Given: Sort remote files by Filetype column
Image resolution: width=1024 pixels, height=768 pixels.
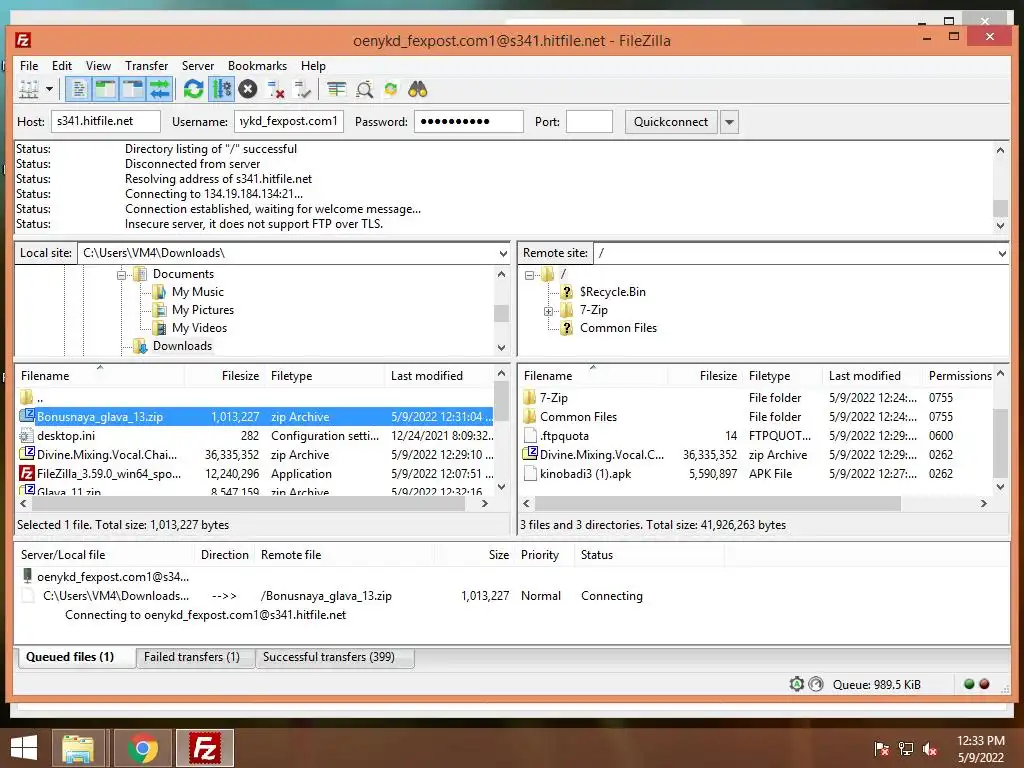Looking at the screenshot, I should 782,376.
